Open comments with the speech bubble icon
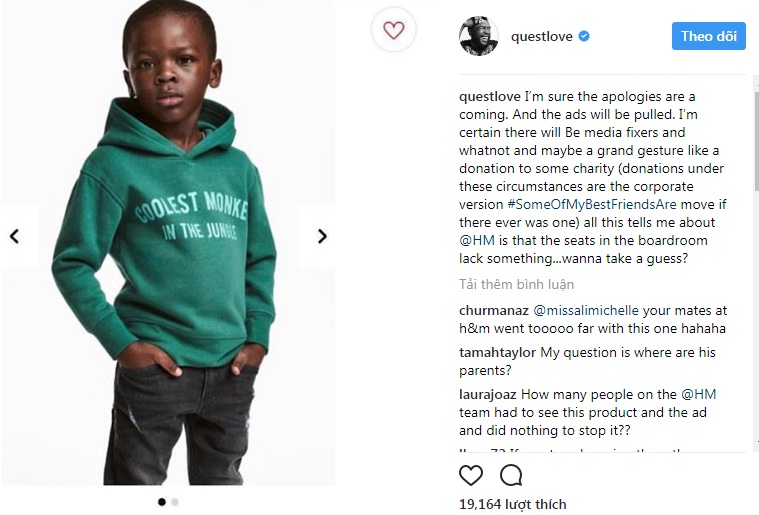 [x=510, y=475]
